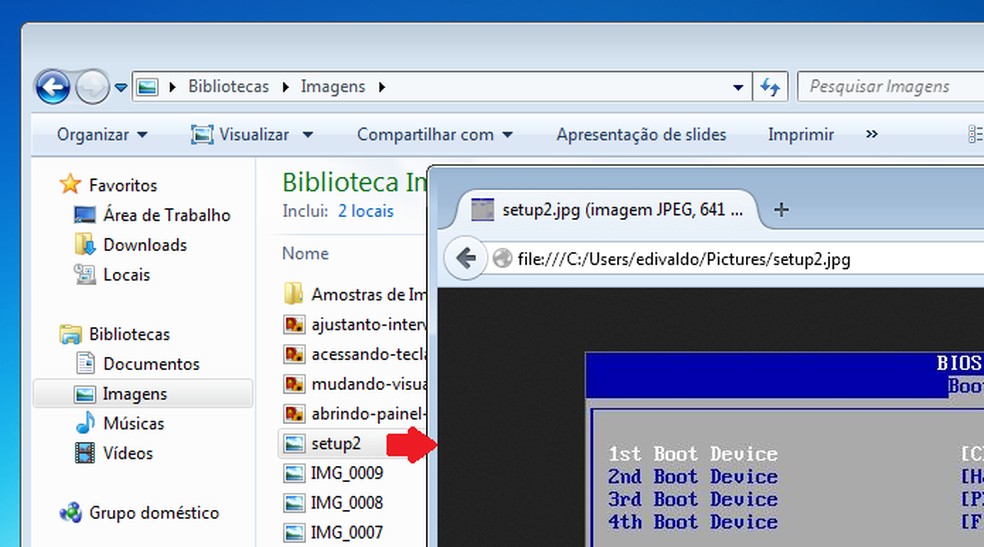This screenshot has width=984, height=547.
Task: Click Explorer's greyed forward arrow button
Action: click(92, 87)
